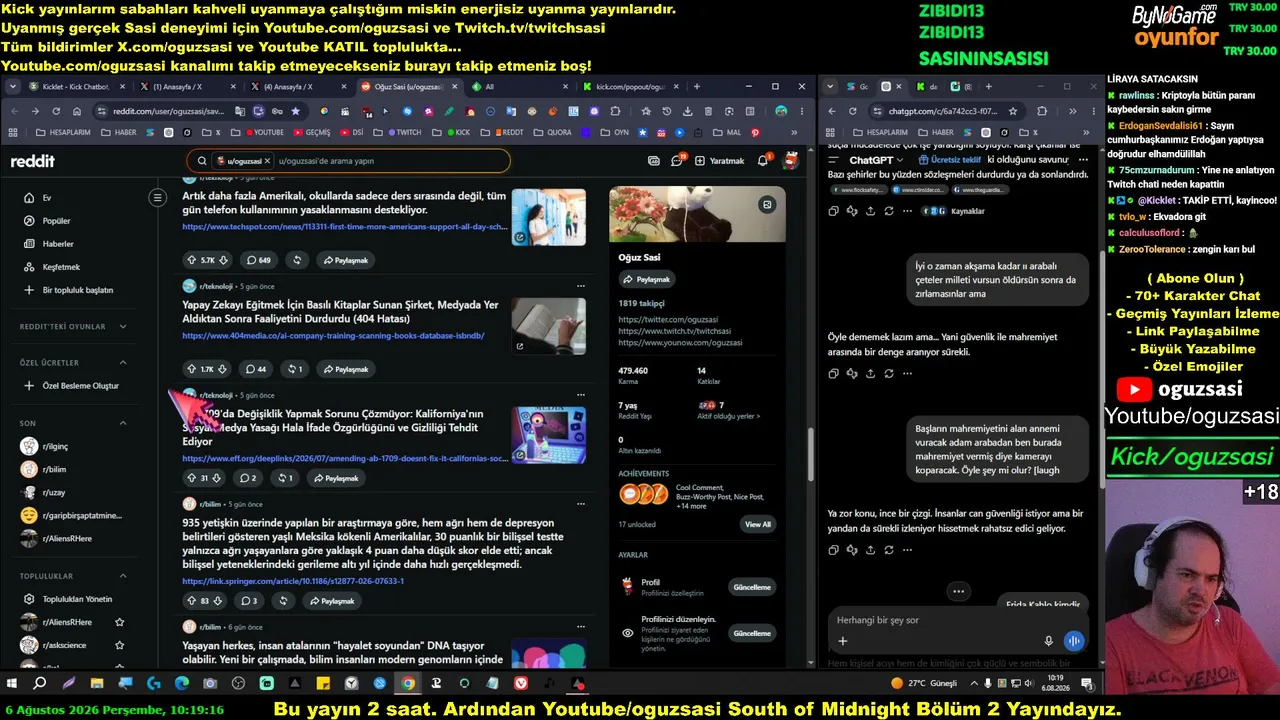
Task: Bookmark the Reddit page with star icon
Action: [x=295, y=111]
